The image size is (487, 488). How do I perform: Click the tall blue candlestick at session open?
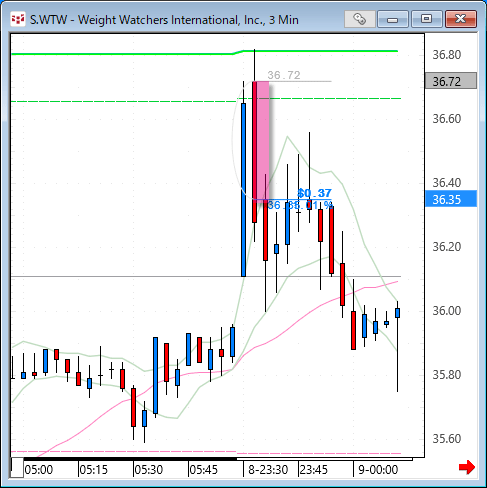point(243,190)
